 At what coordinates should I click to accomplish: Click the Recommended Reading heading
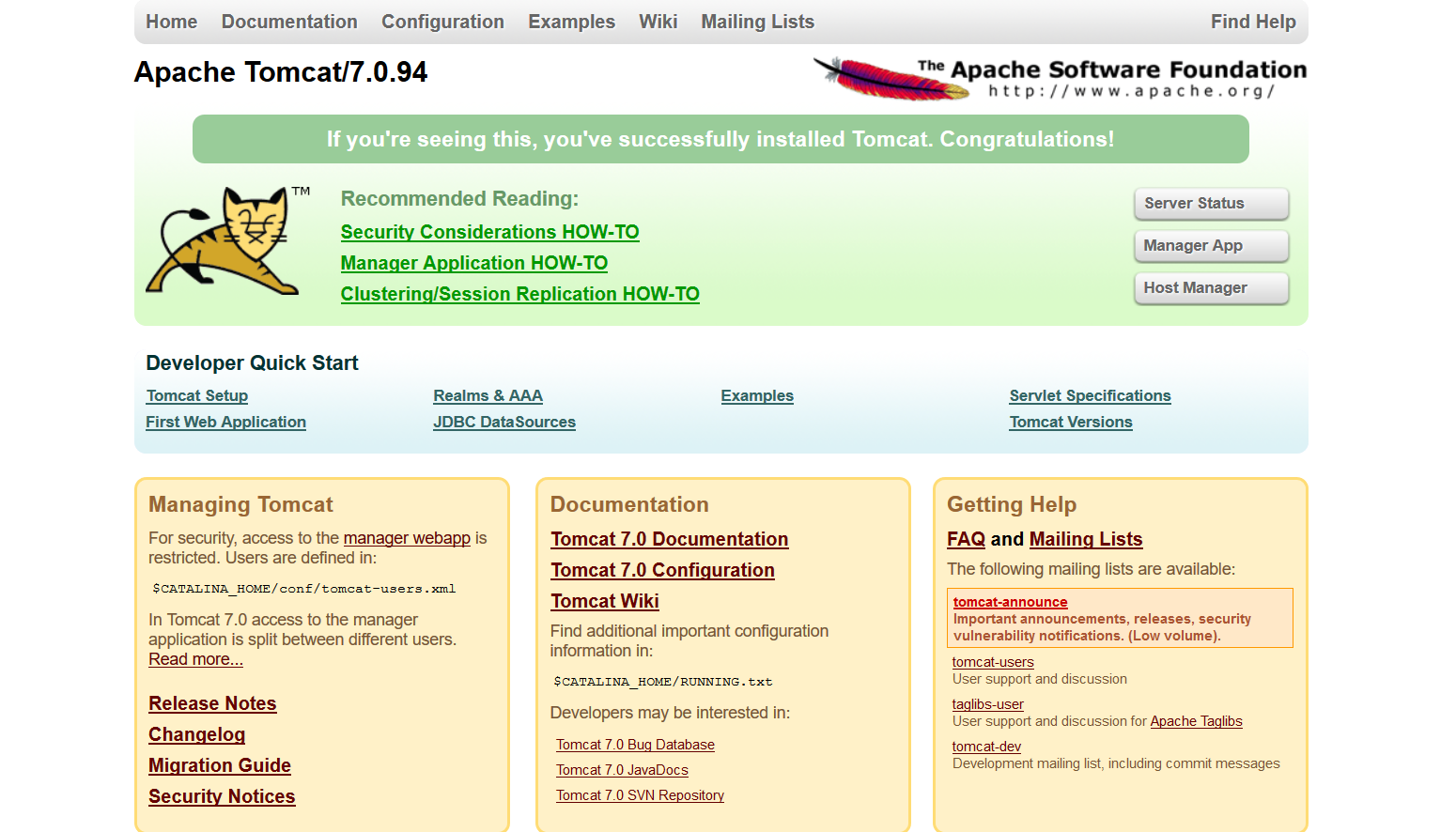[459, 199]
